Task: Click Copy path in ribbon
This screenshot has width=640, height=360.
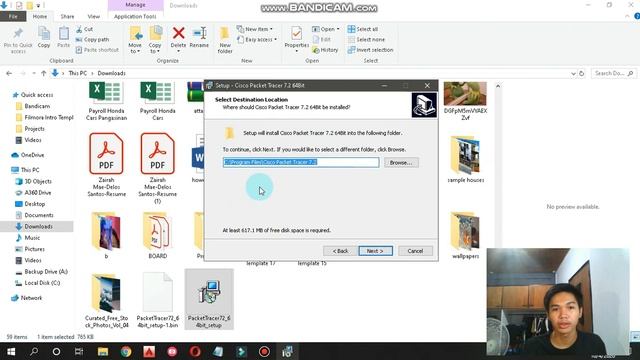Action: pos(93,40)
